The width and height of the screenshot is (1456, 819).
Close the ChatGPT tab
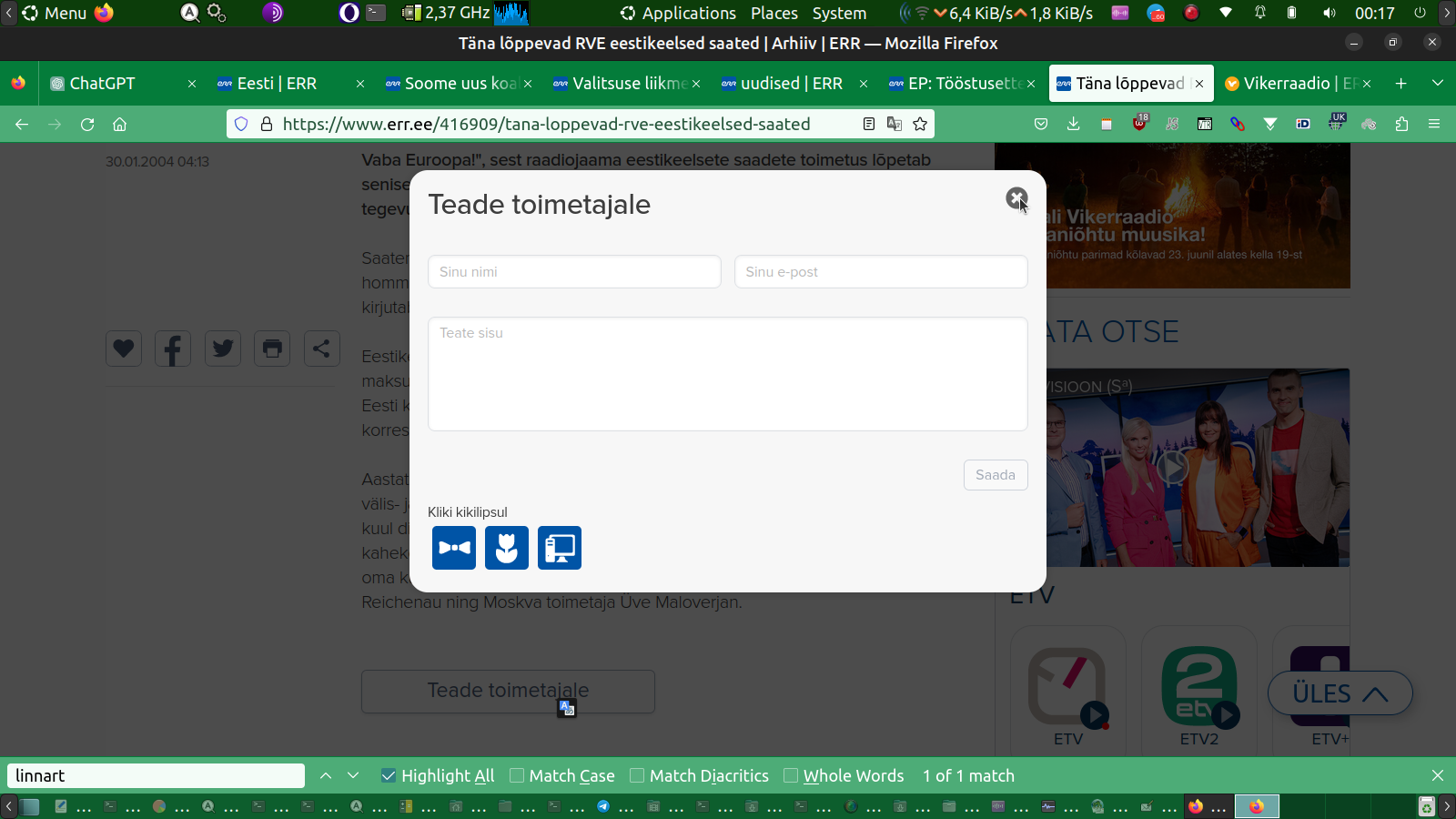pyautogui.click(x=192, y=84)
